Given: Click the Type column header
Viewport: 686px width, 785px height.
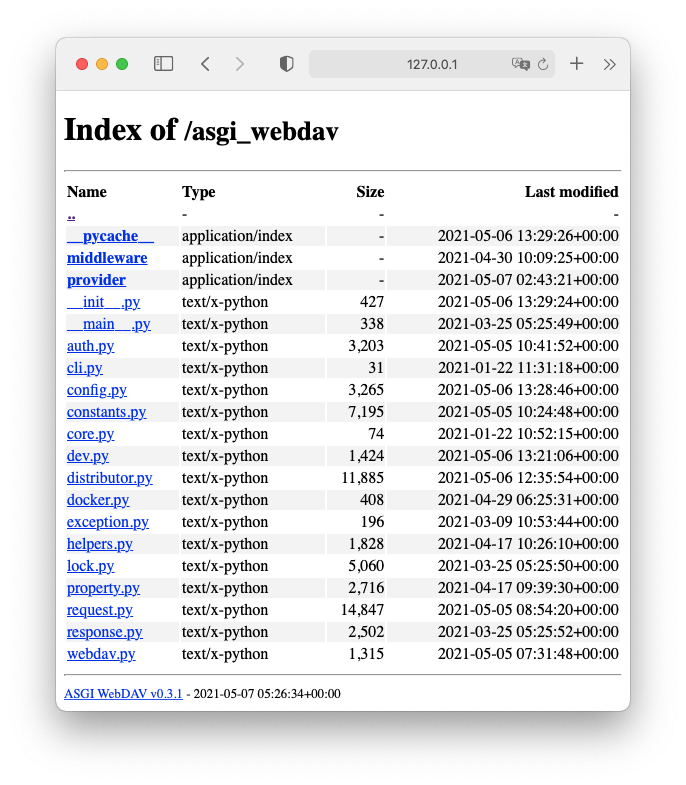Looking at the screenshot, I should click(x=199, y=192).
